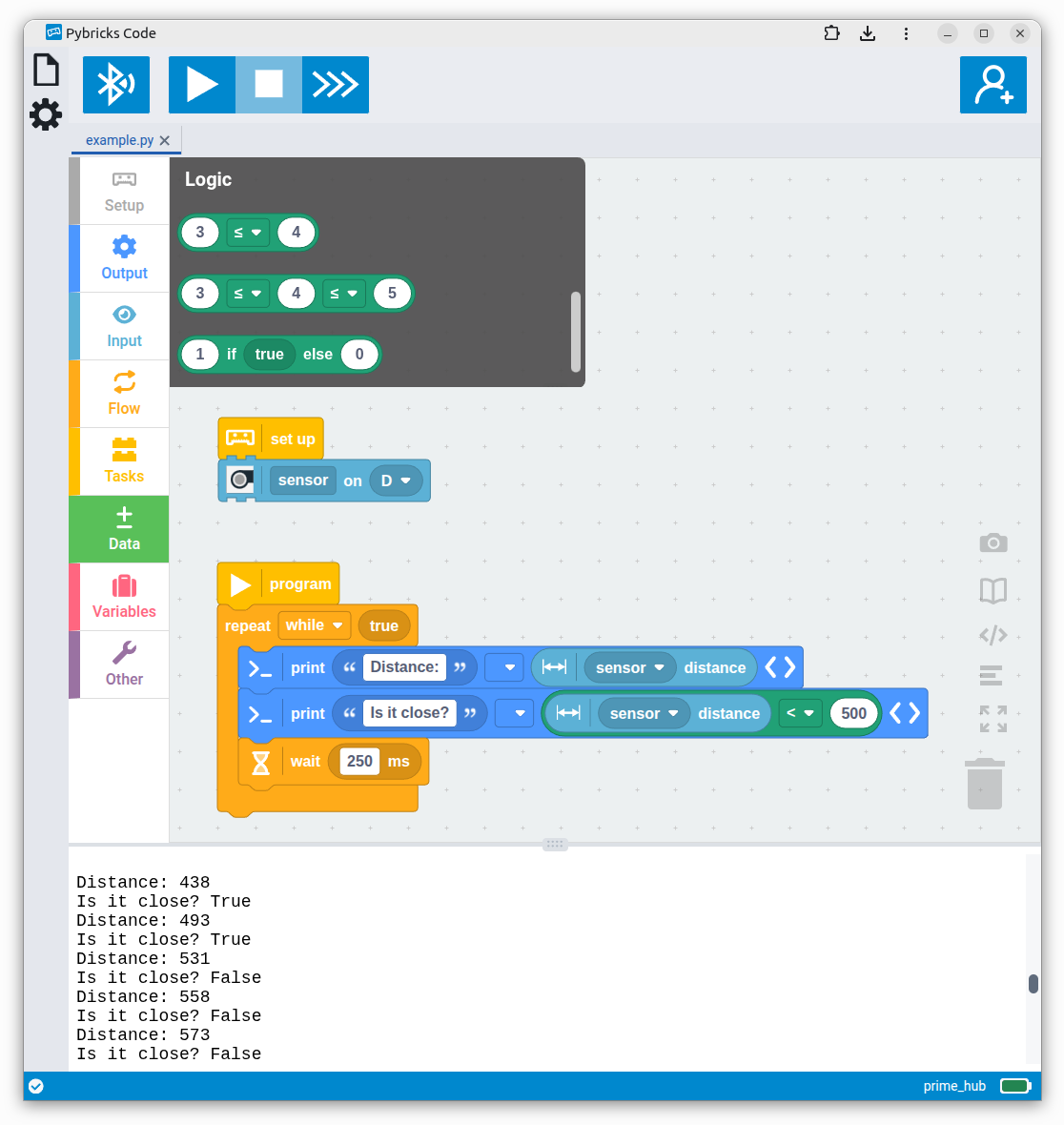The width and height of the screenshot is (1064, 1125).
Task: Open the while dropdown in repeat block
Action: point(315,625)
